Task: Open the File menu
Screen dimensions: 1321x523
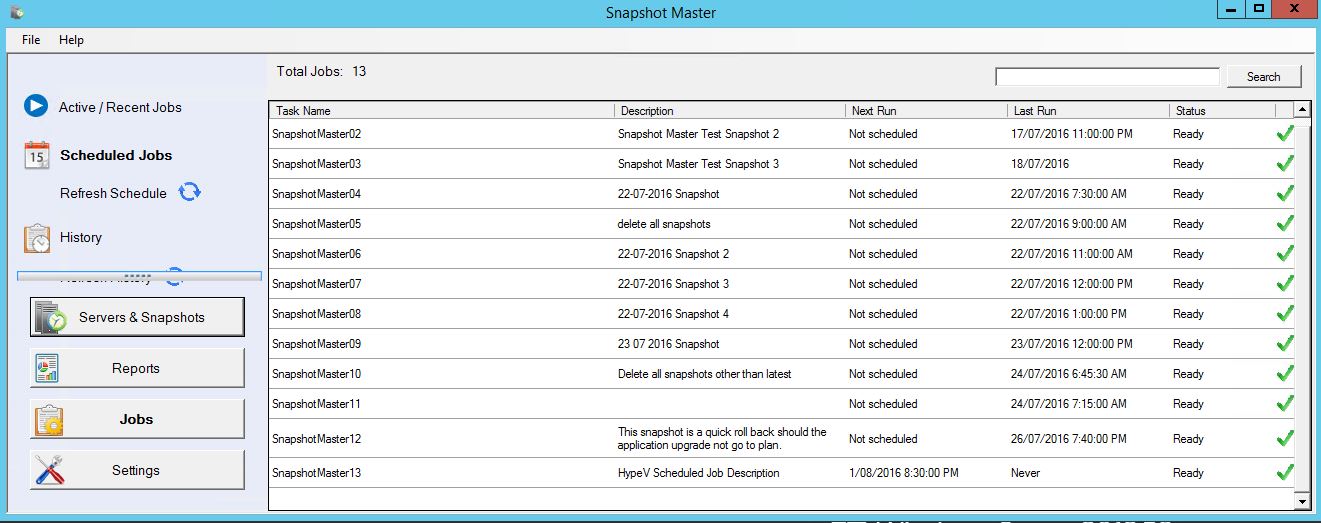Action: click(31, 40)
